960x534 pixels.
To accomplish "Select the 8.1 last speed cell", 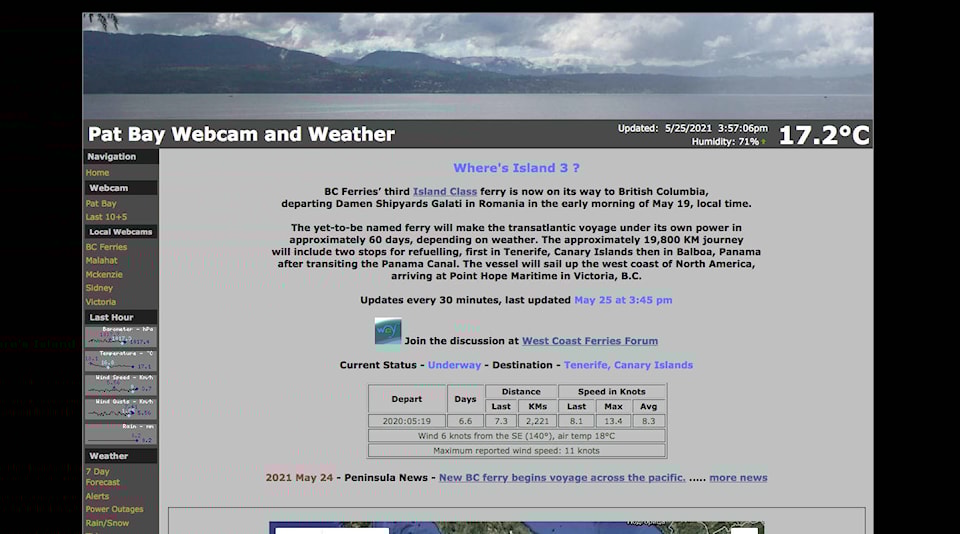I will pos(576,421).
